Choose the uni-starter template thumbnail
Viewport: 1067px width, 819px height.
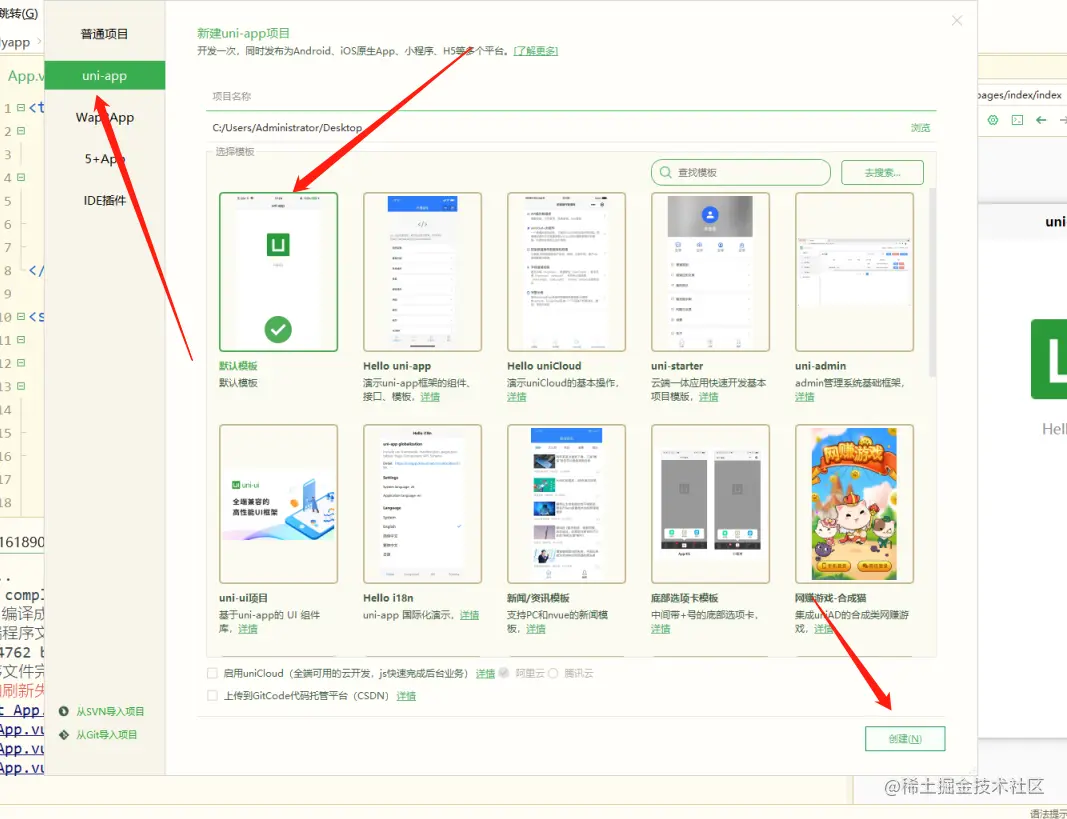pyautogui.click(x=710, y=272)
